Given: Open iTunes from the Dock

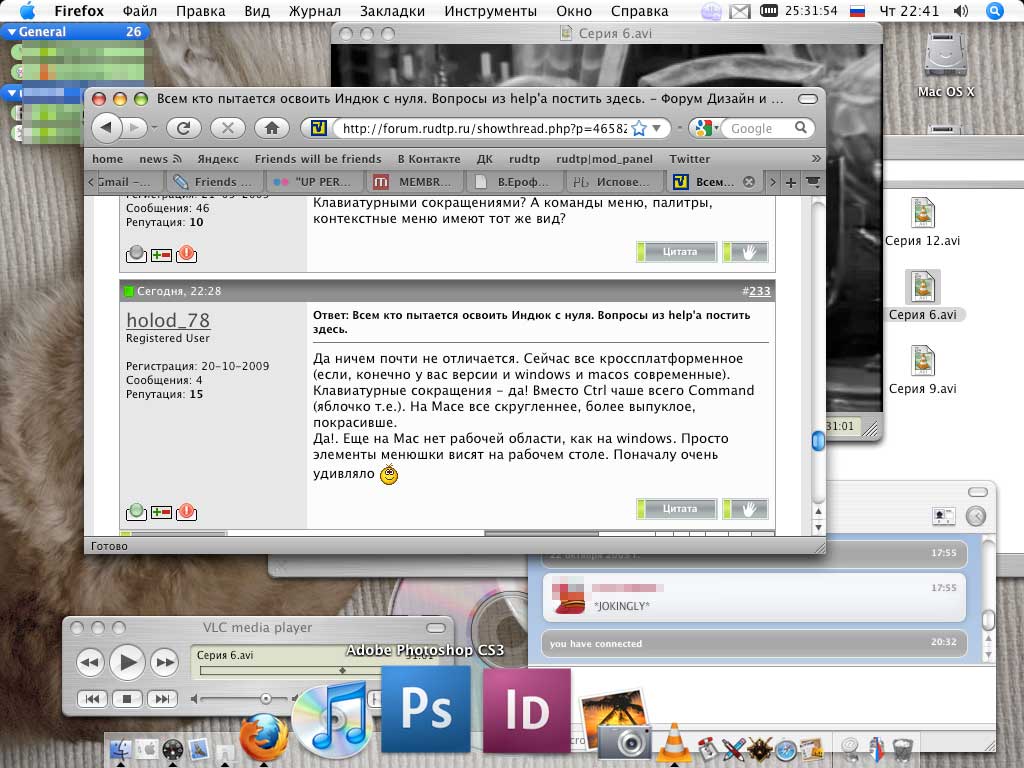Looking at the screenshot, I should 331,718.
